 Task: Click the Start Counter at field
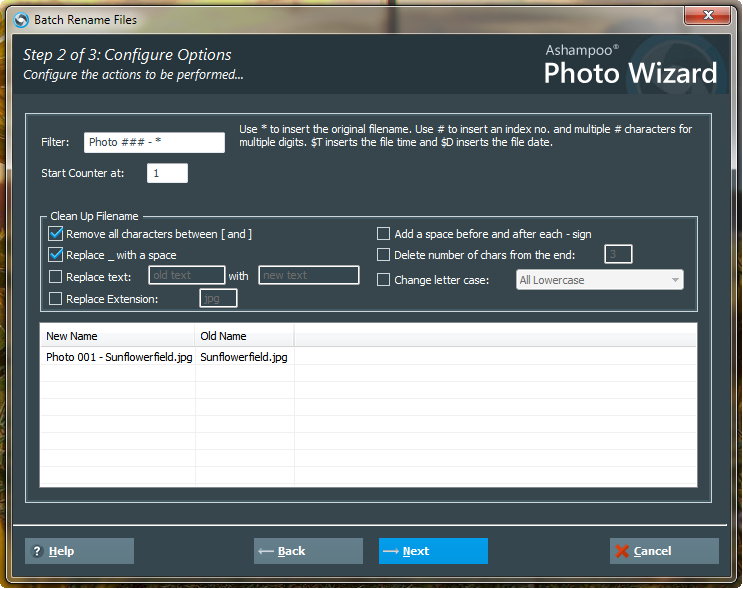tap(167, 174)
